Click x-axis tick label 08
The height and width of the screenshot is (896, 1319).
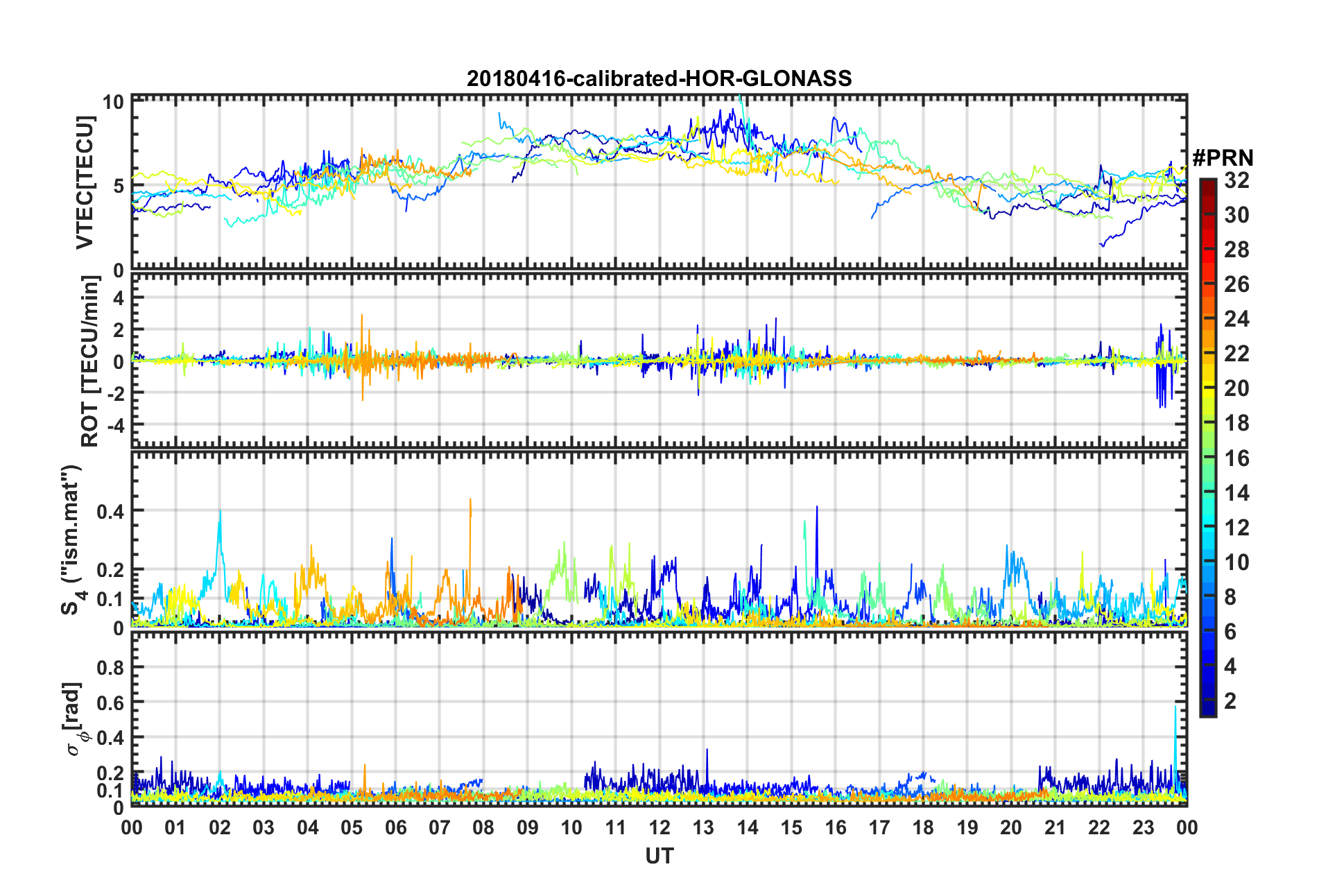[483, 827]
